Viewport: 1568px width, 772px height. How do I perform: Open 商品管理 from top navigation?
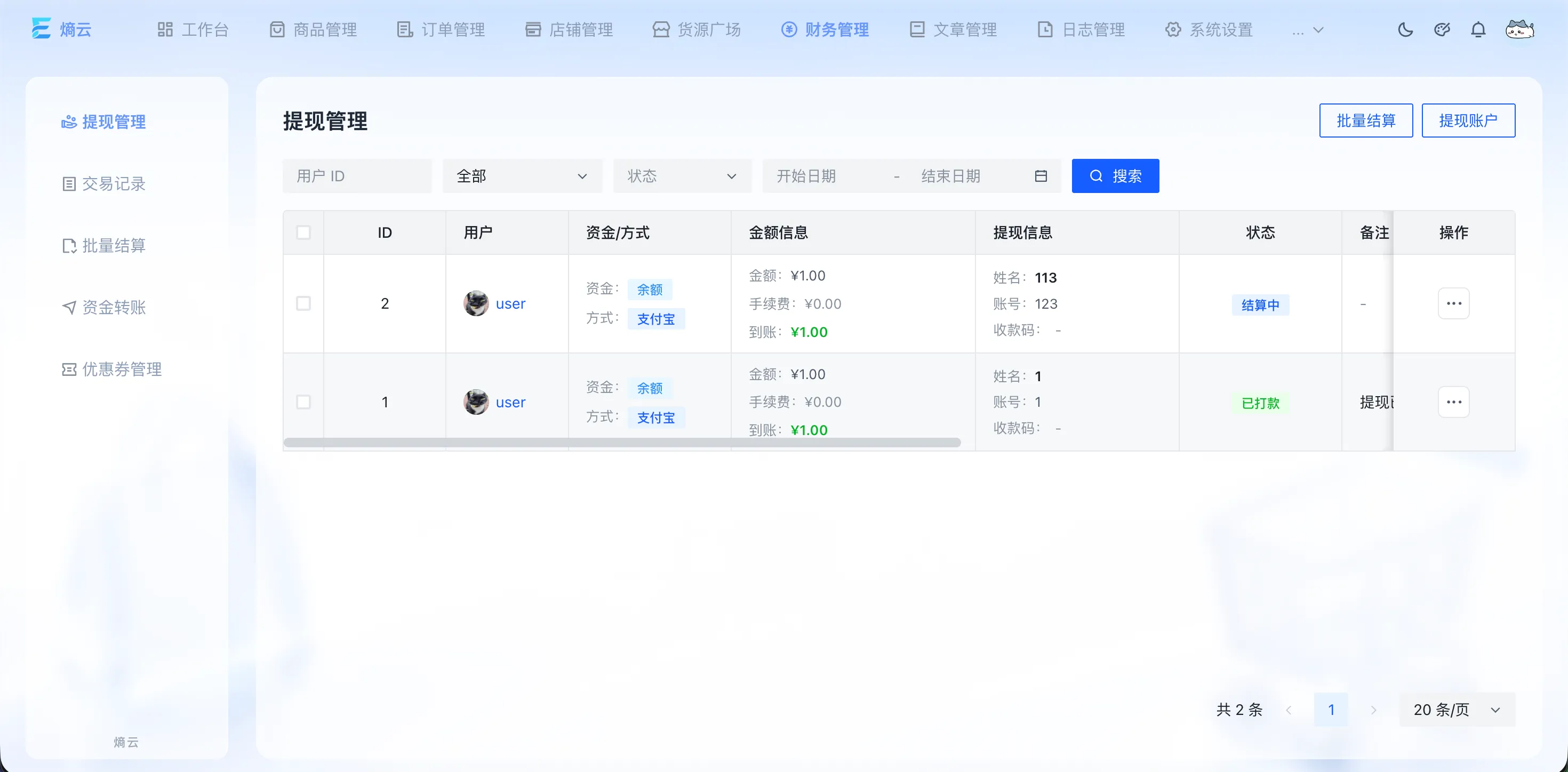[x=313, y=29]
